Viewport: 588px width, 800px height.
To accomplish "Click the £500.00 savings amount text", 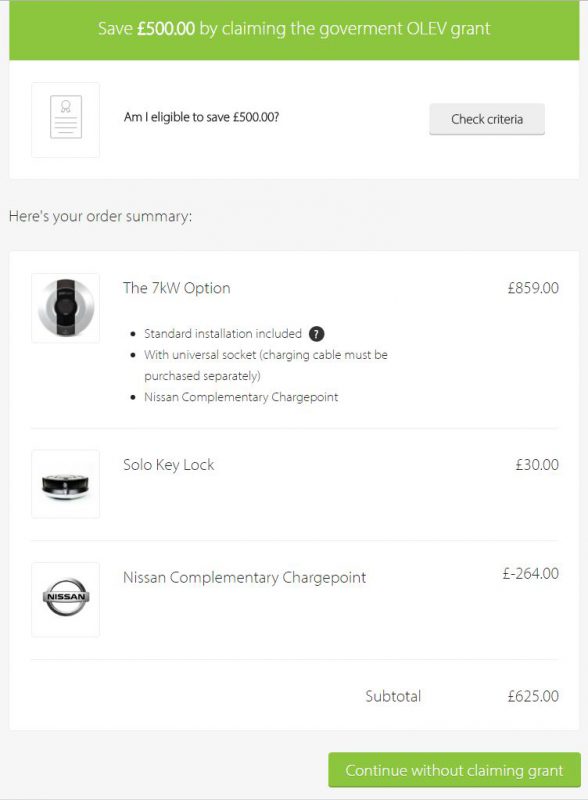I will [166, 31].
